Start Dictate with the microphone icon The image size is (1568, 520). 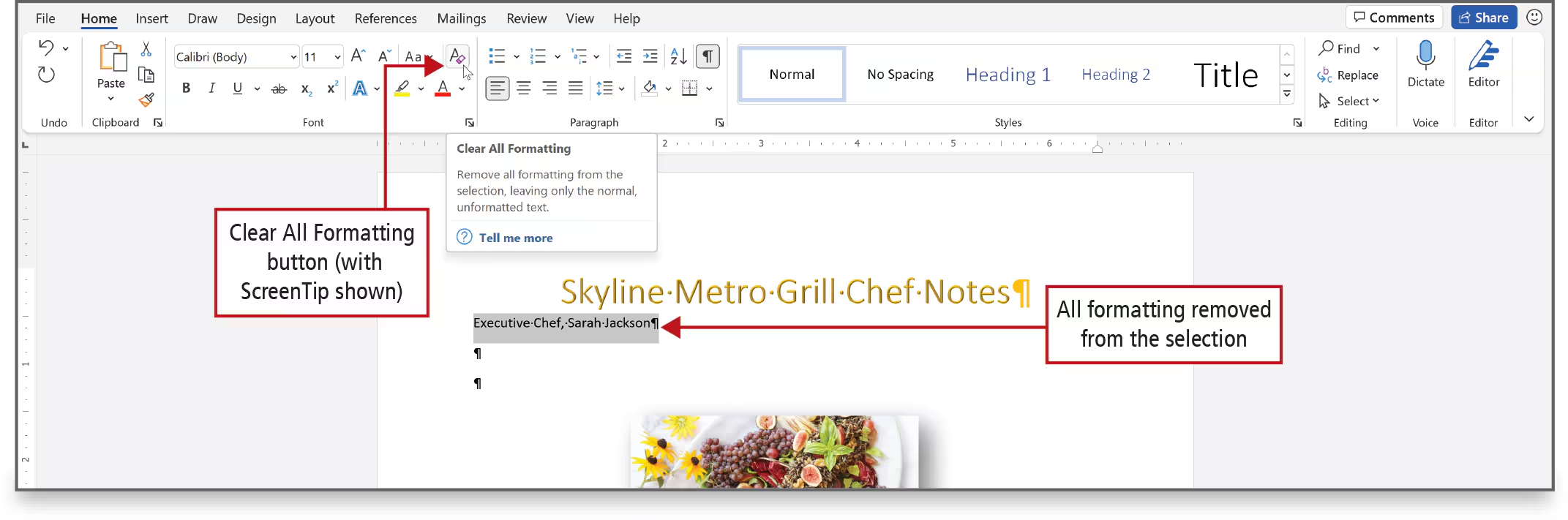pyautogui.click(x=1425, y=56)
